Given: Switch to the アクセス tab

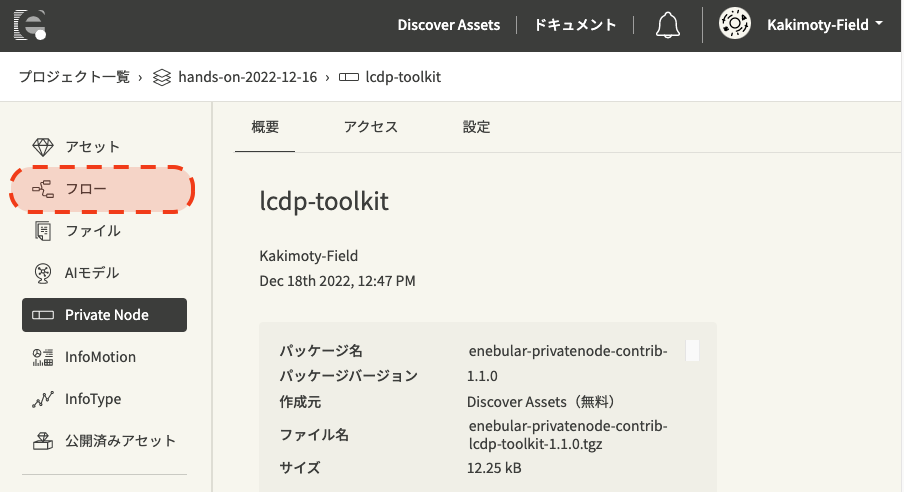Looking at the screenshot, I should (x=371, y=127).
